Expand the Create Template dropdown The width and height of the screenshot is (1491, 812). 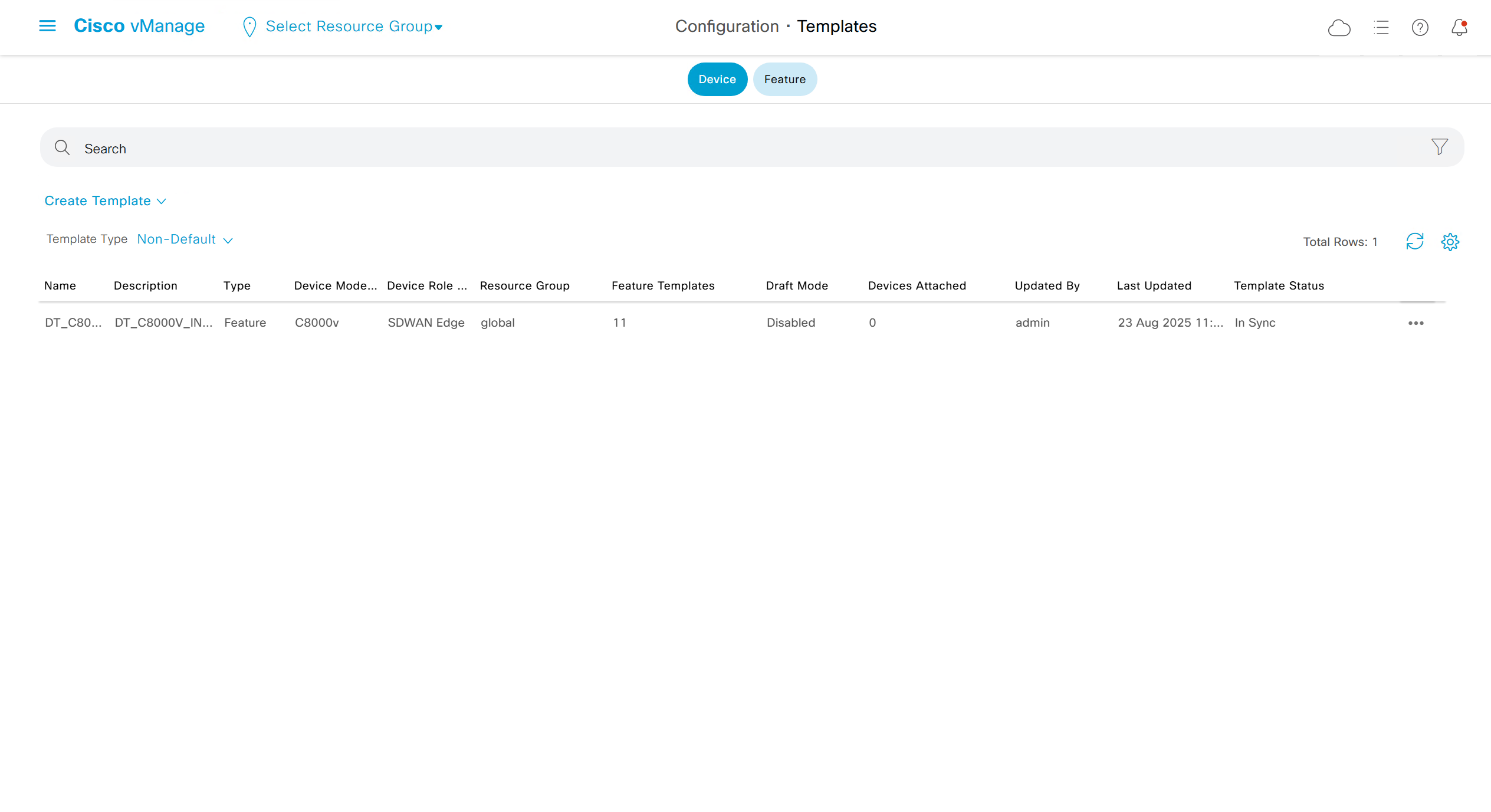(x=105, y=201)
